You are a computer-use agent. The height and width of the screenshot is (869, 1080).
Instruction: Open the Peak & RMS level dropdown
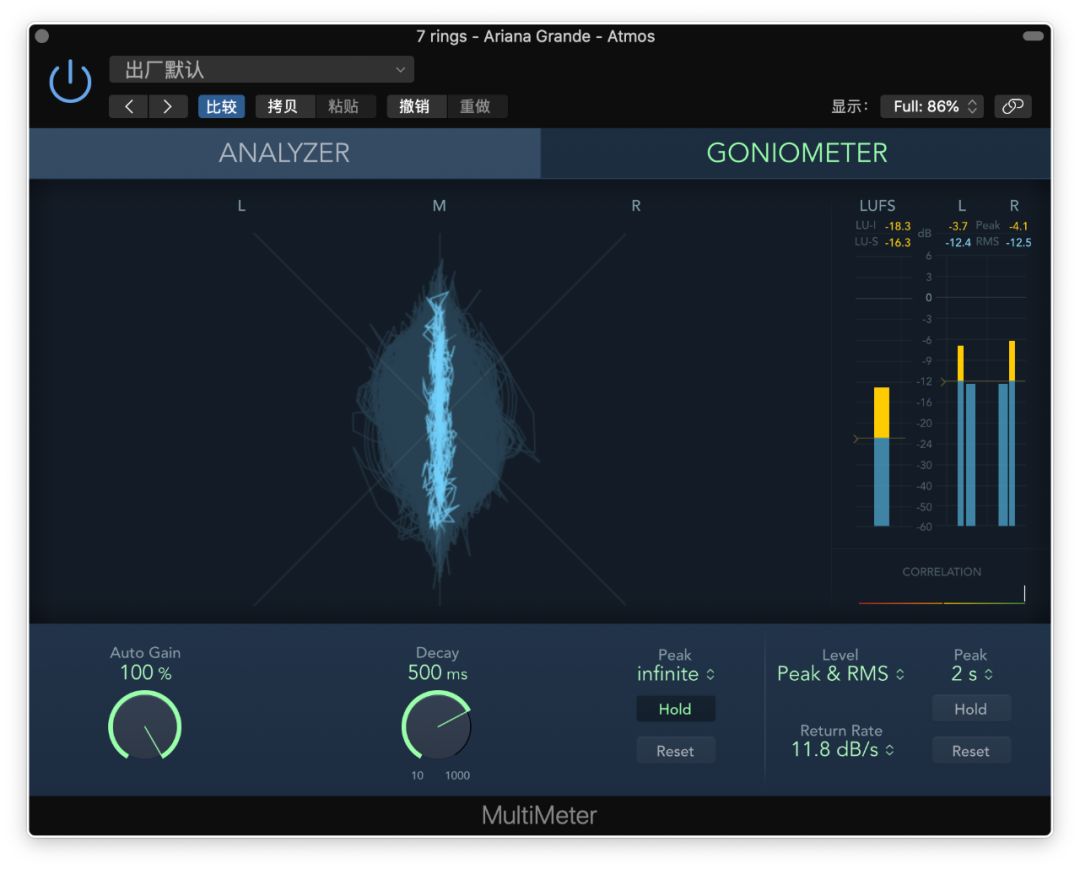(840, 674)
